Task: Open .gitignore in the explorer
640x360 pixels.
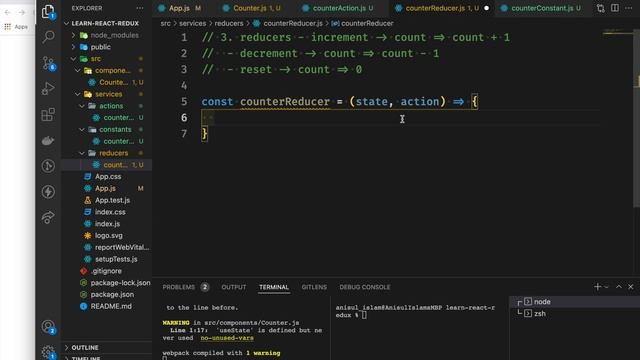Action: coord(106,271)
